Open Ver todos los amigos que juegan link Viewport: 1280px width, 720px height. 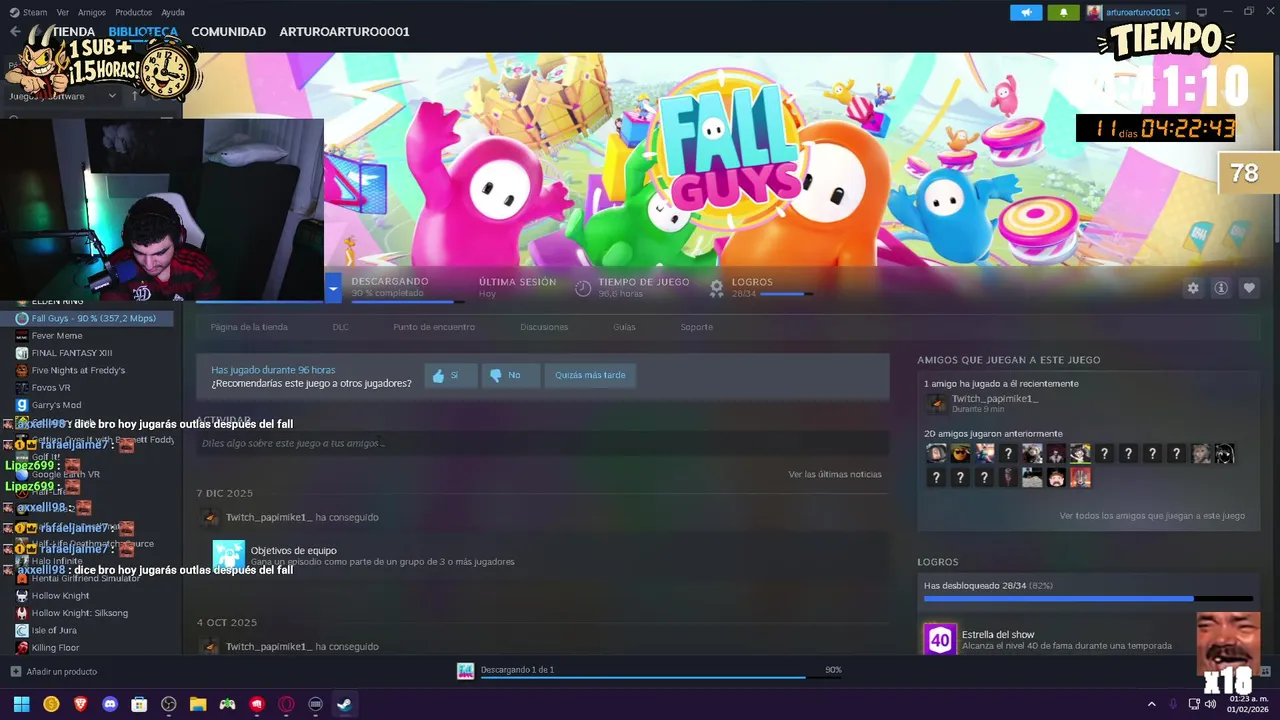1152,516
